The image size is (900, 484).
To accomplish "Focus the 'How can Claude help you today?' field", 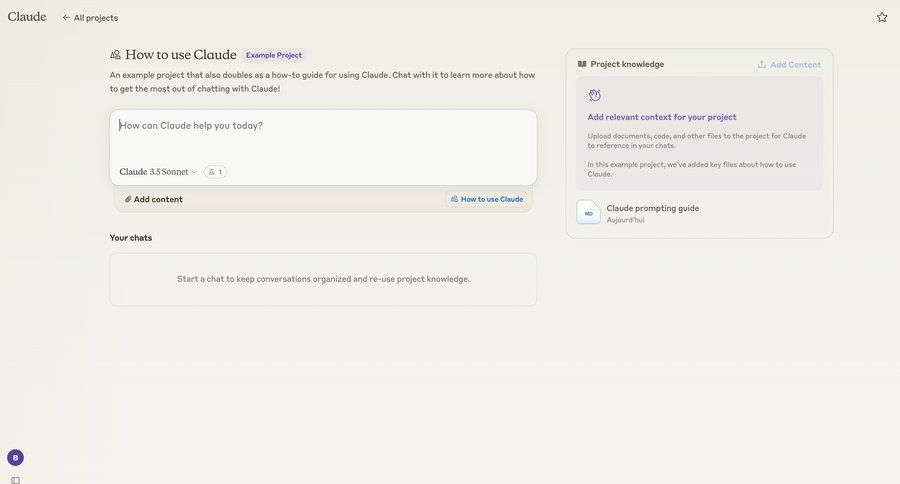I will coord(323,126).
